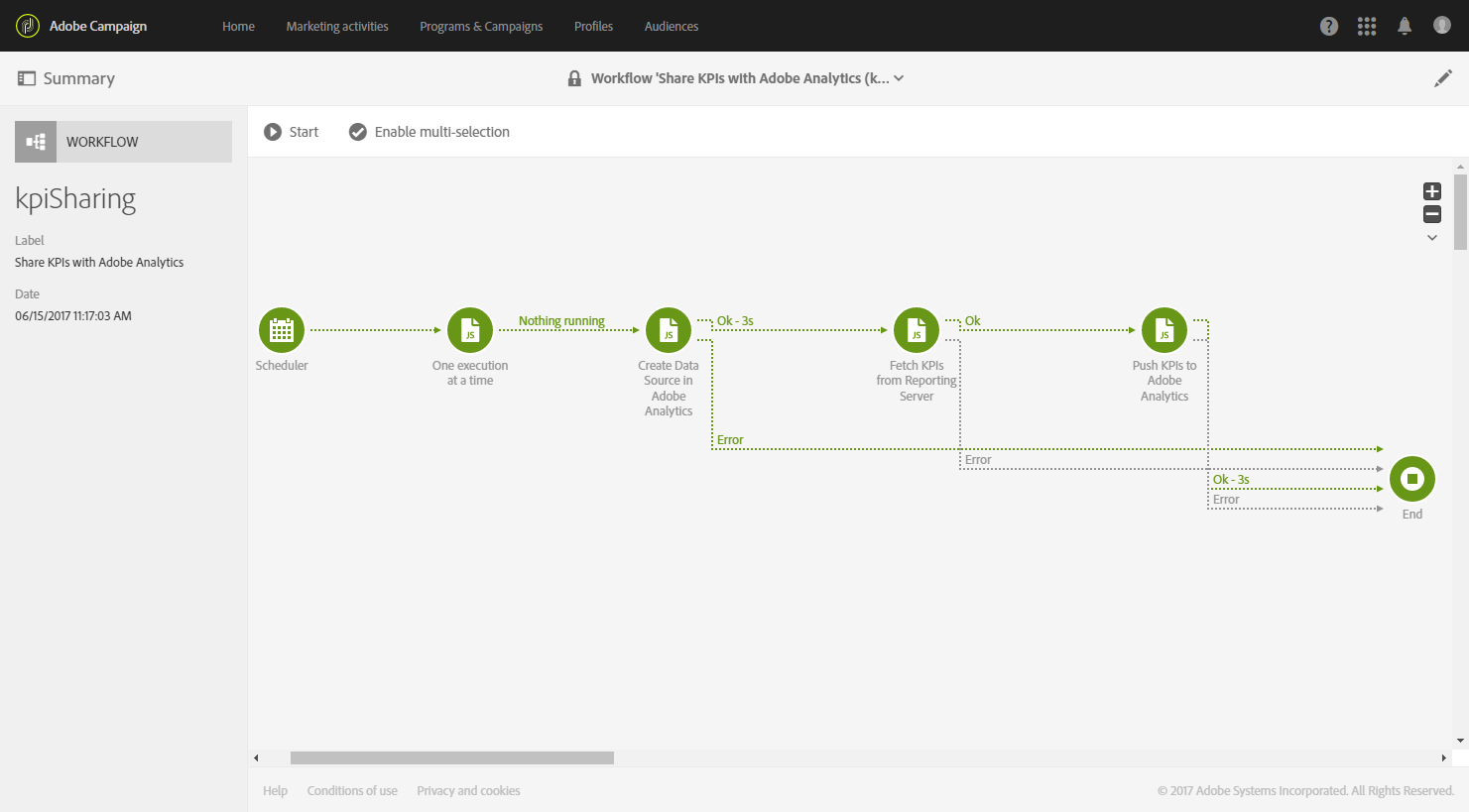Expand the zoom options chevron
Image resolution: width=1469 pixels, height=812 pixels.
pos(1432,238)
